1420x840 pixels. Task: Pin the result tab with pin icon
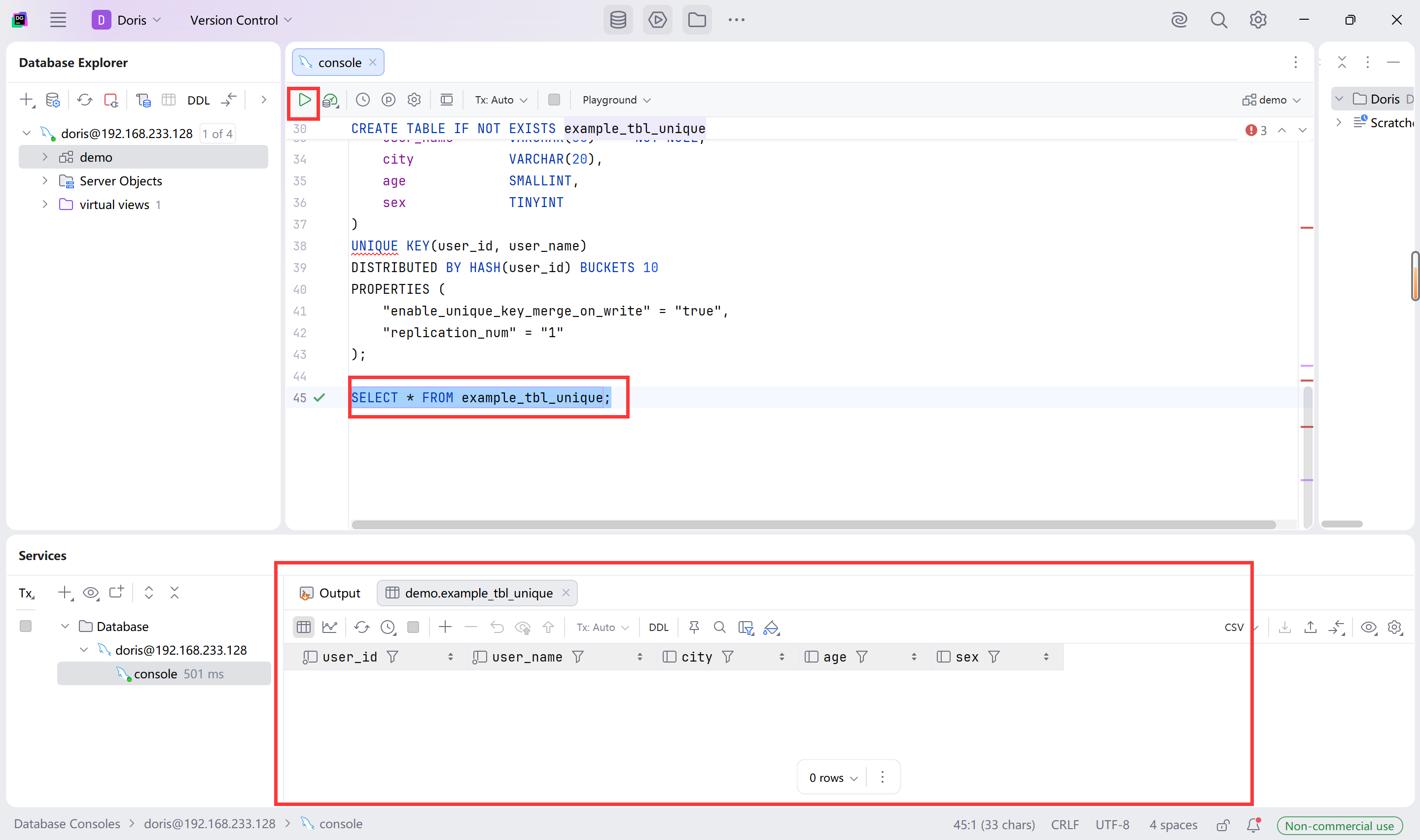pyautogui.click(x=694, y=627)
